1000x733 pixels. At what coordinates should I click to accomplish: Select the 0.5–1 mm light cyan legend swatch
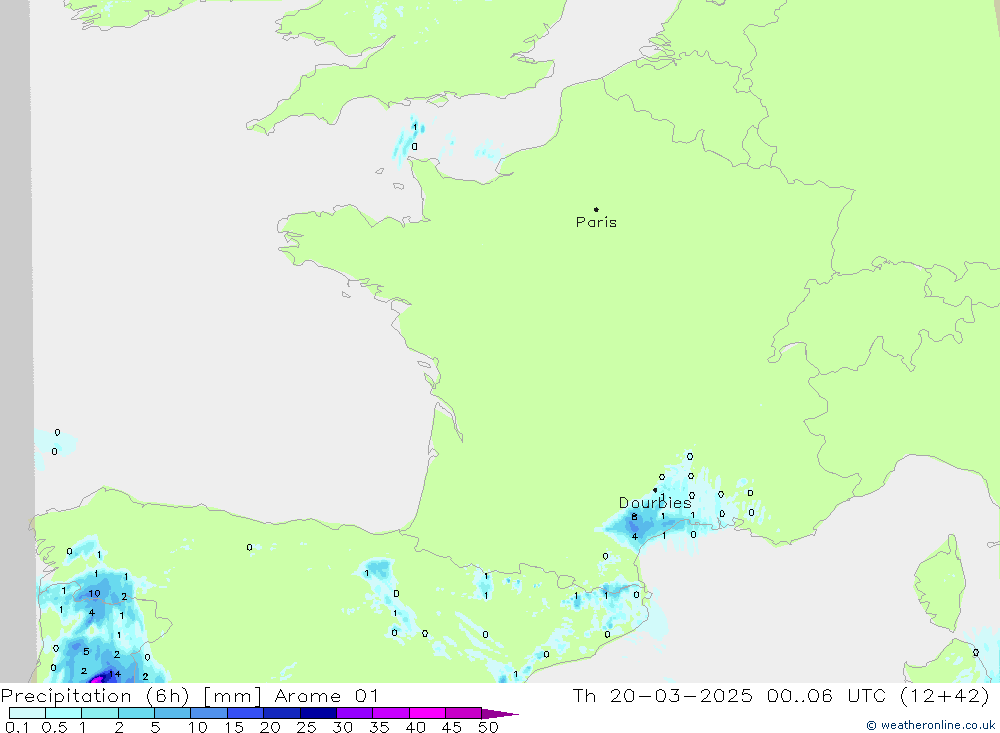(63, 713)
